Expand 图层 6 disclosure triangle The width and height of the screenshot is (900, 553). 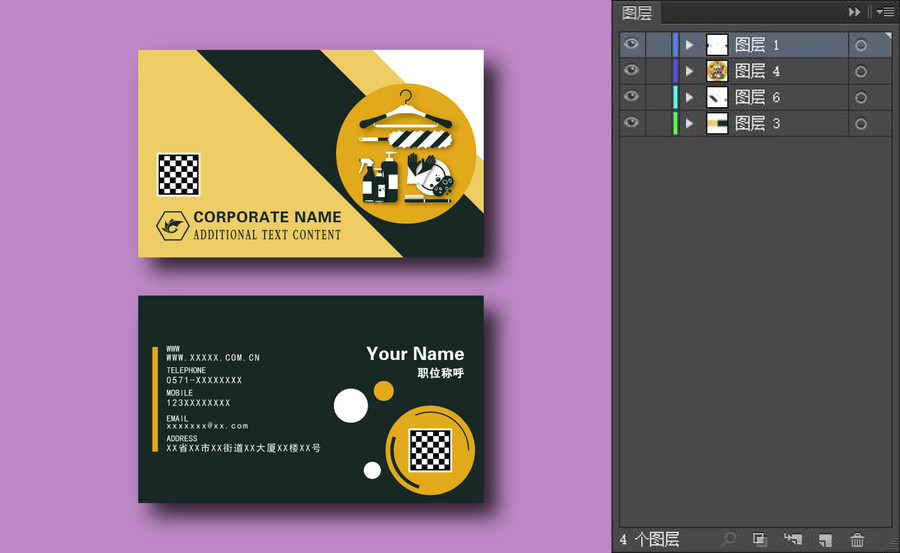[690, 97]
